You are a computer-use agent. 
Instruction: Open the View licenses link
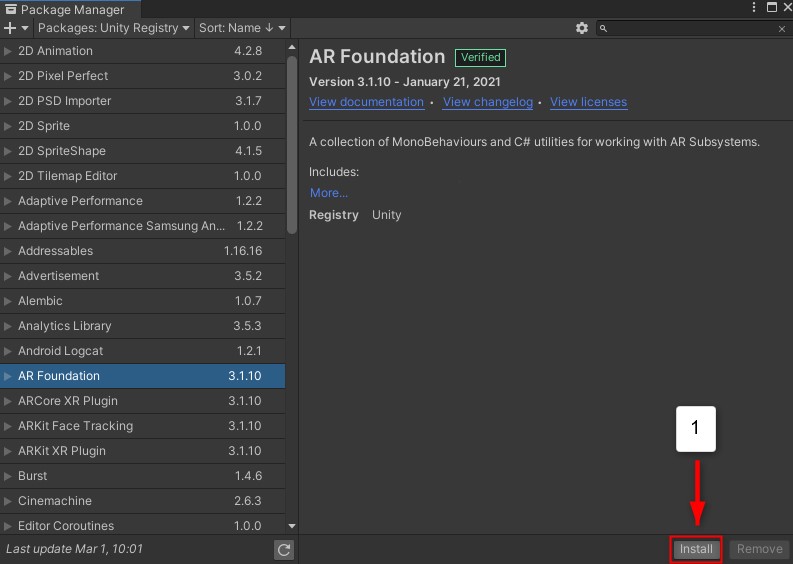click(x=589, y=102)
